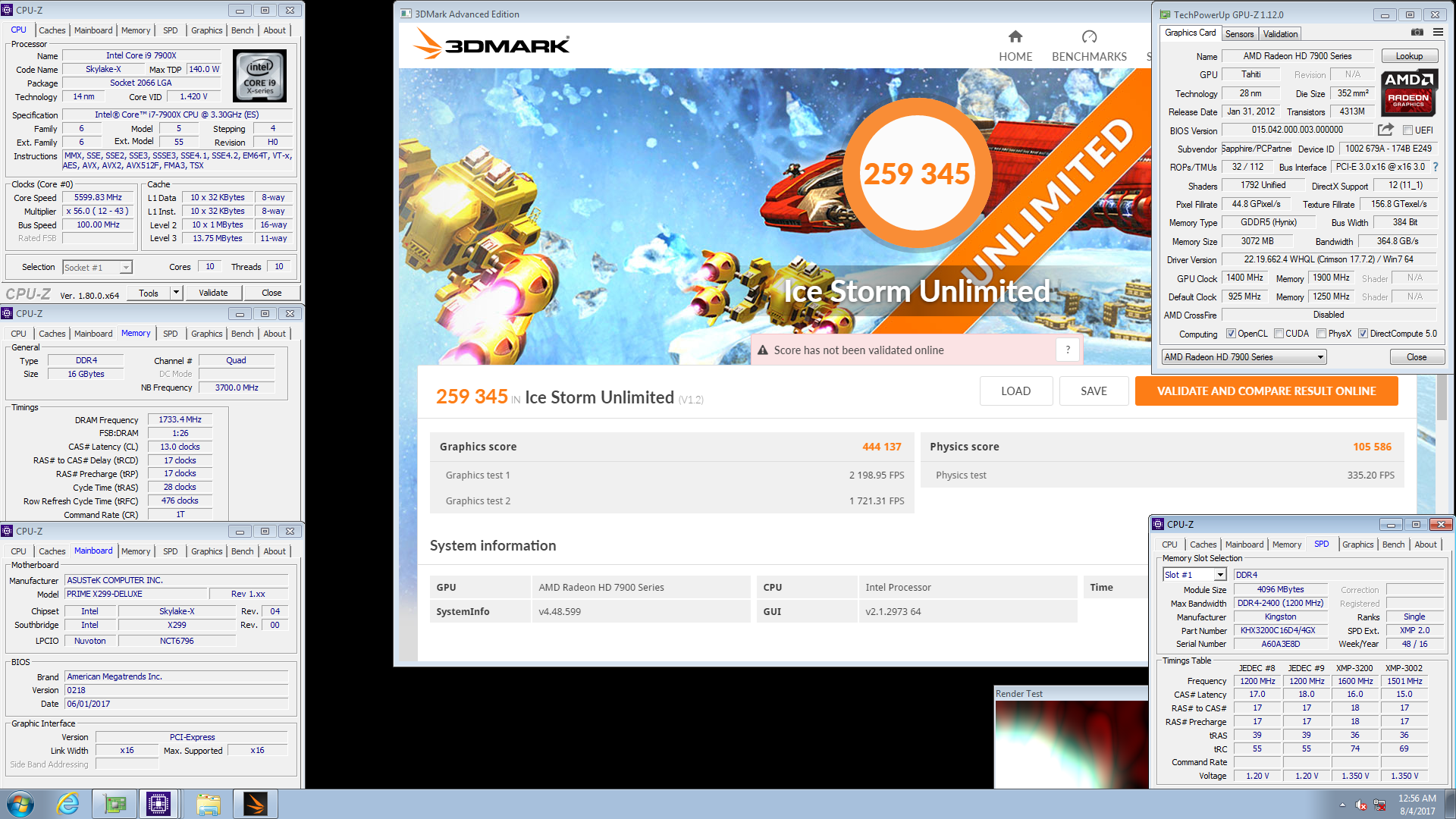Click LOAD result button in 3DMark

pos(1015,391)
